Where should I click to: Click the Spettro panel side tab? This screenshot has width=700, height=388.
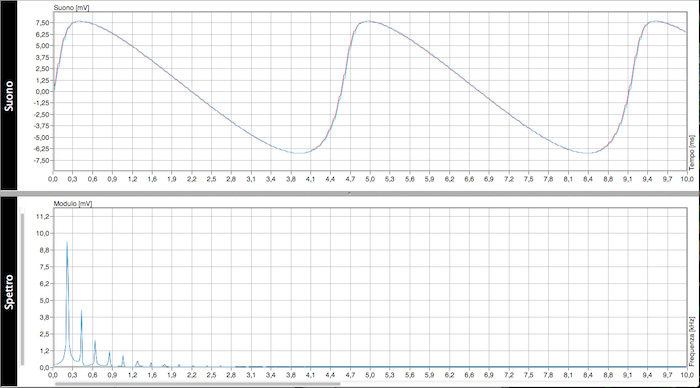point(8,292)
